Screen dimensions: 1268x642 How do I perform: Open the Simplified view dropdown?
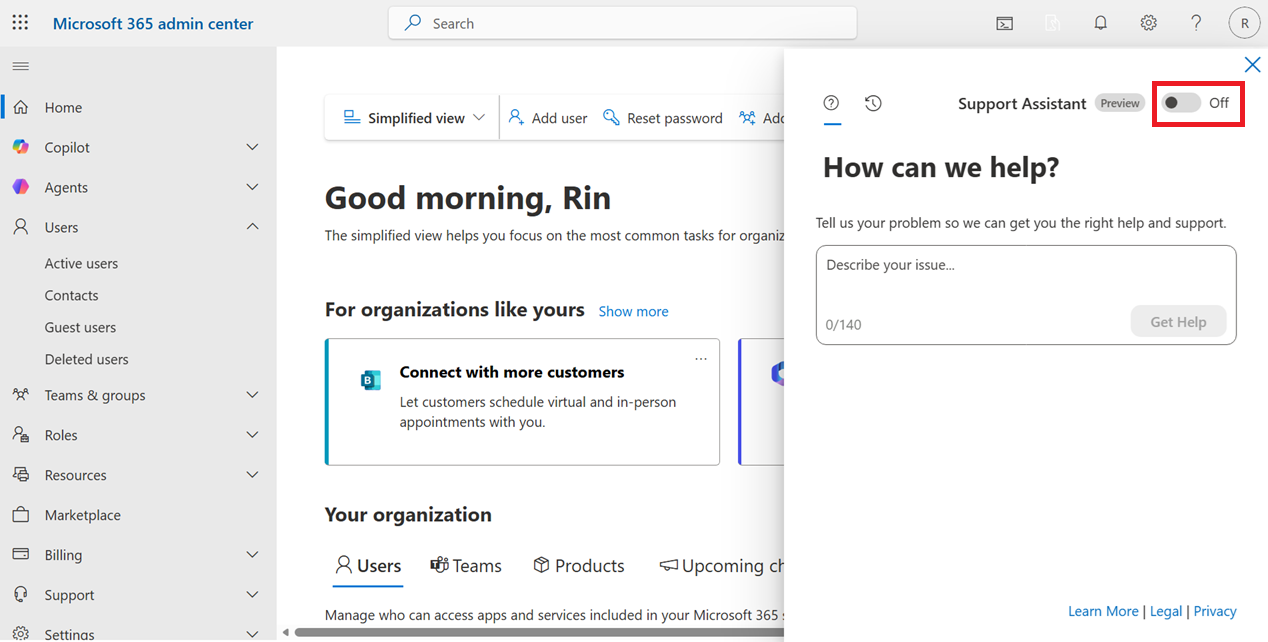coord(413,118)
